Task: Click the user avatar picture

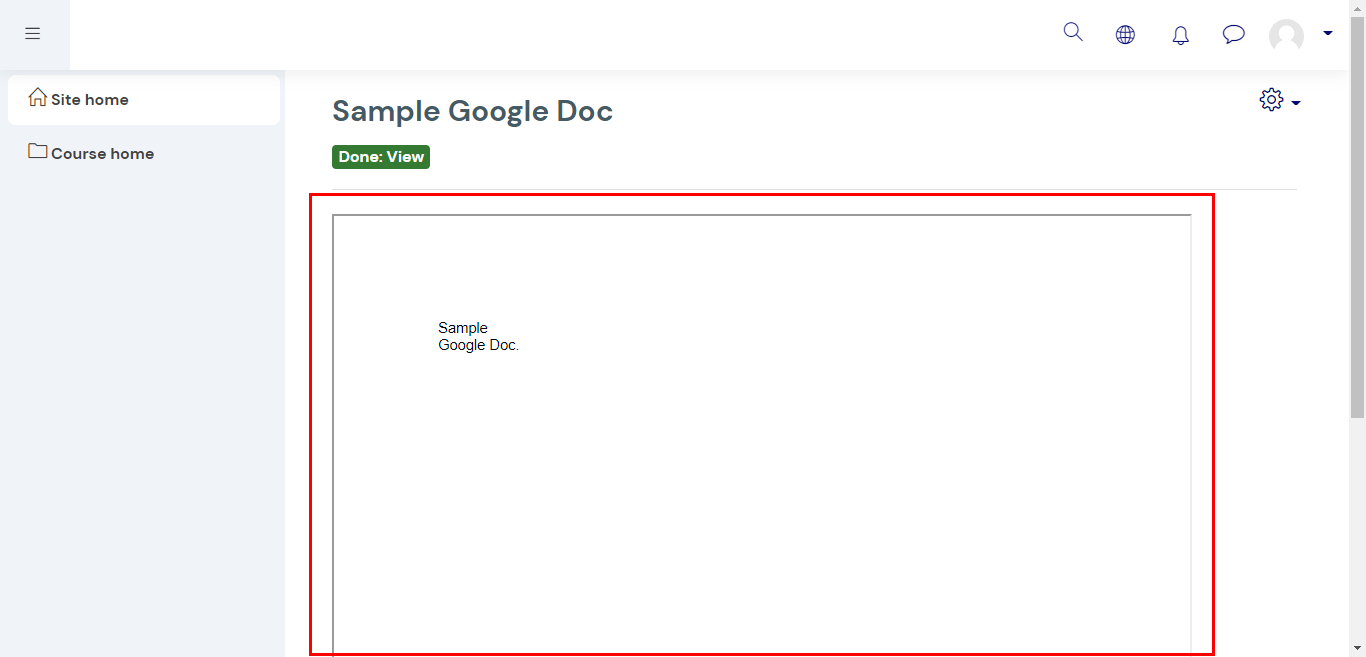Action: [x=1286, y=36]
